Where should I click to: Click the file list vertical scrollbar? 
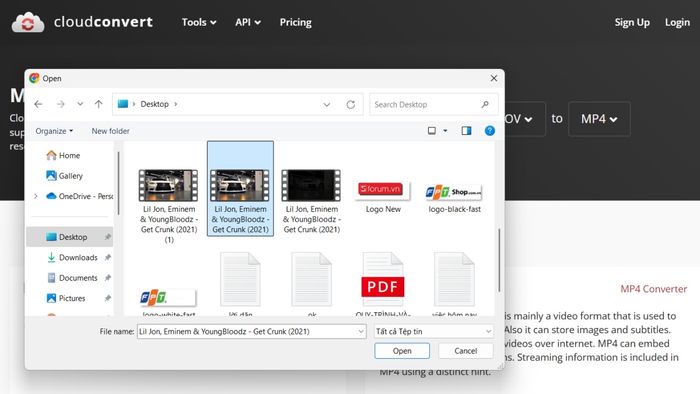tap(499, 261)
